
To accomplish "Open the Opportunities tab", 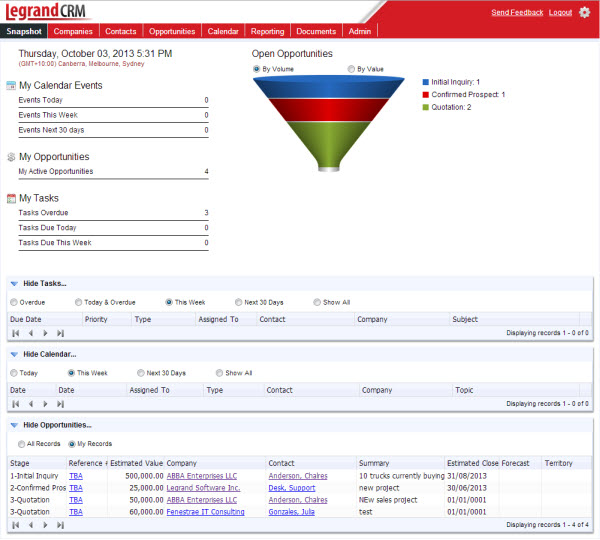I will (x=172, y=31).
